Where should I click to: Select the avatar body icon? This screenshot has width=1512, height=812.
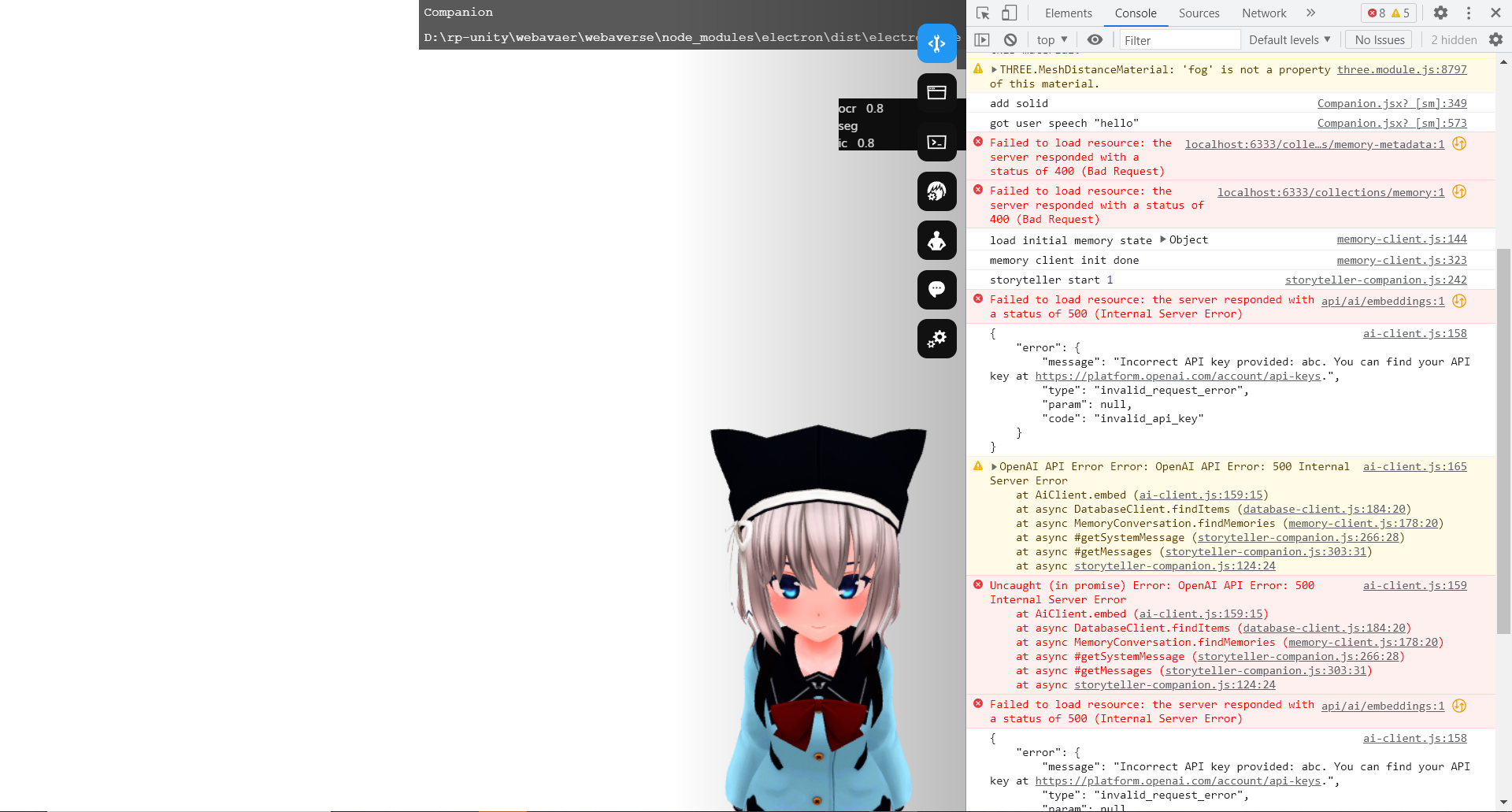point(936,240)
